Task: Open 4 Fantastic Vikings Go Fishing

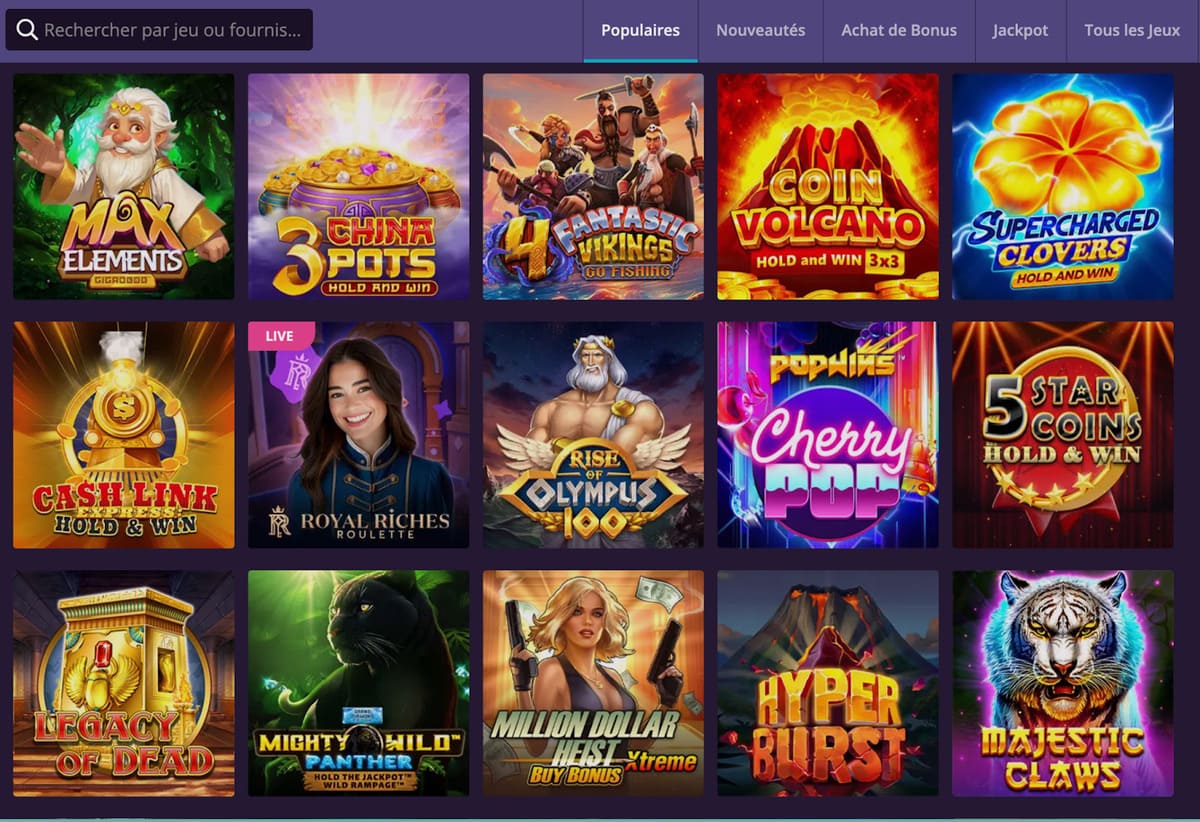Action: [x=593, y=186]
